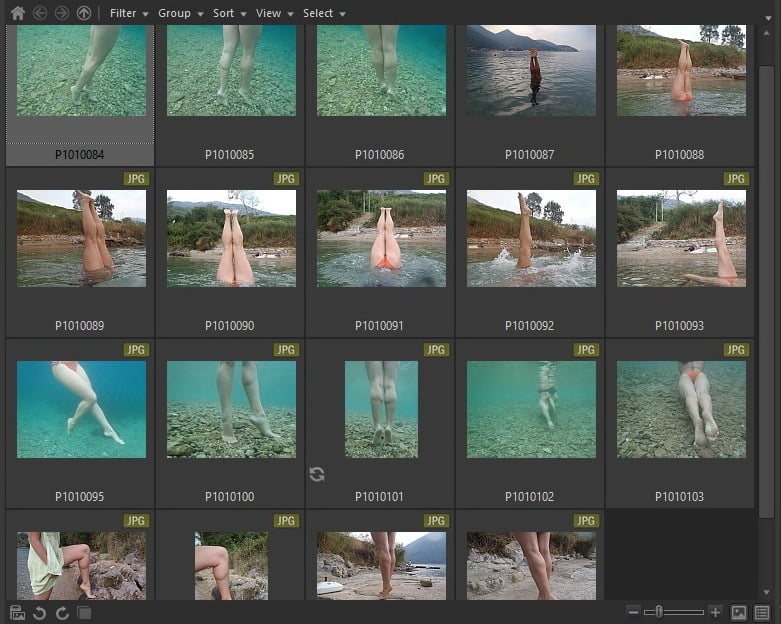
Task: Increase thumbnail size with plus button
Action: pos(715,612)
